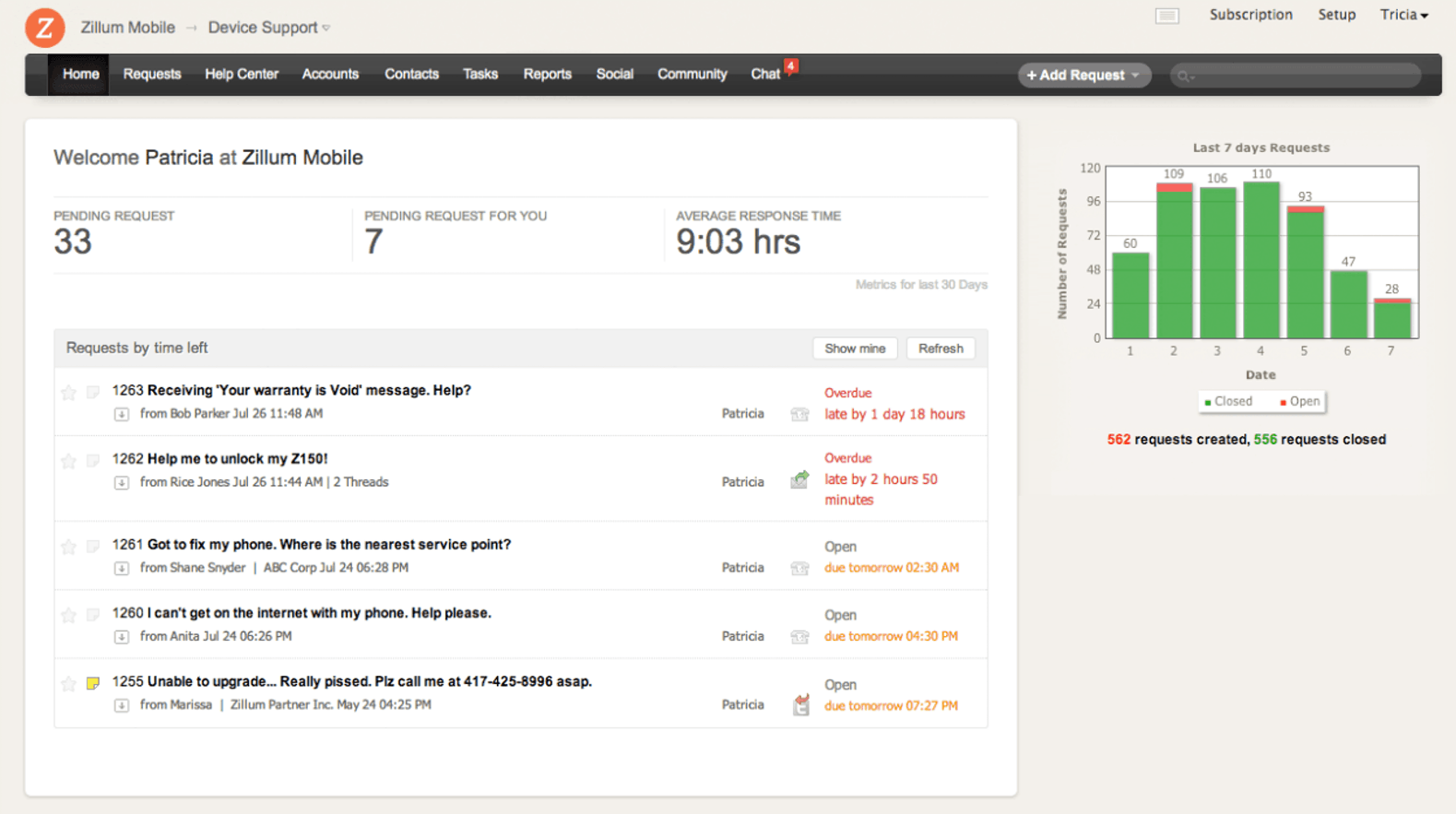The height and width of the screenshot is (814, 1456).
Task: Open the Reports tab
Action: [547, 74]
